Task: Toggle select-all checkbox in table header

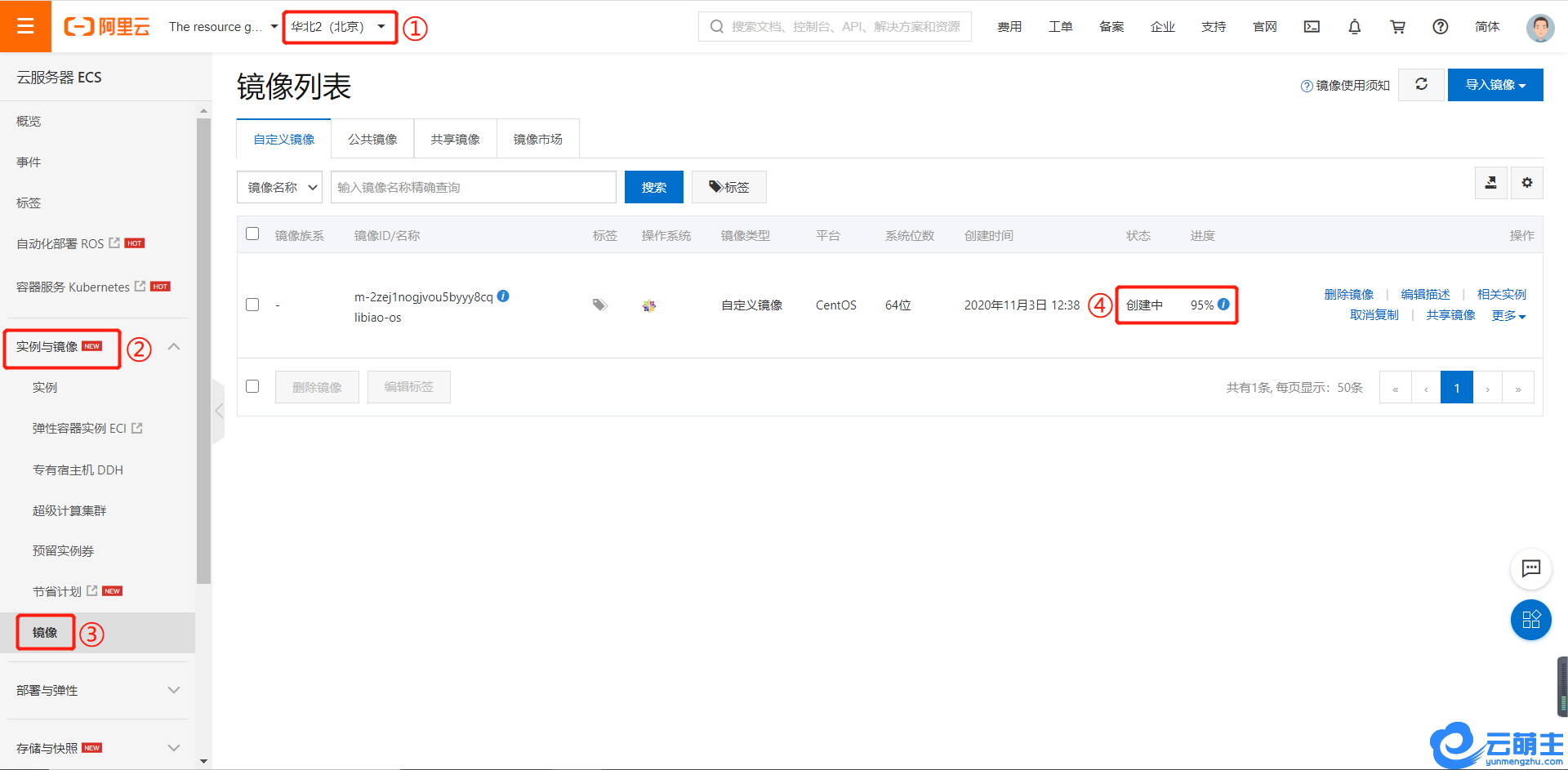Action: pos(252,234)
